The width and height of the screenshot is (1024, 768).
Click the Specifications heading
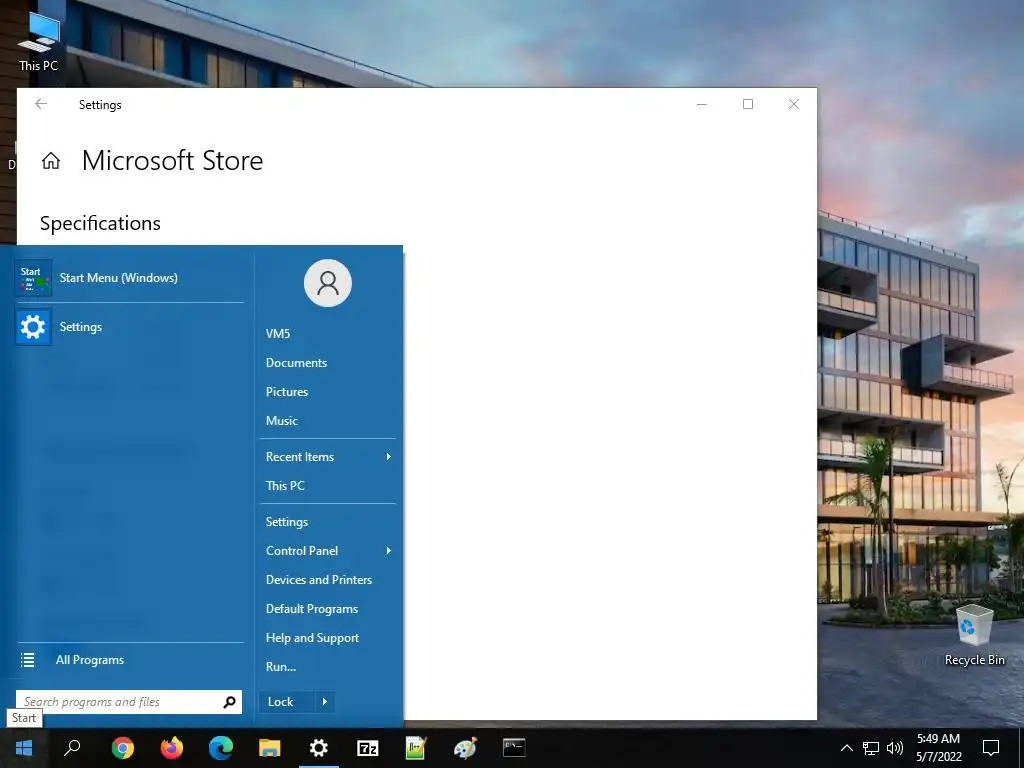100,223
